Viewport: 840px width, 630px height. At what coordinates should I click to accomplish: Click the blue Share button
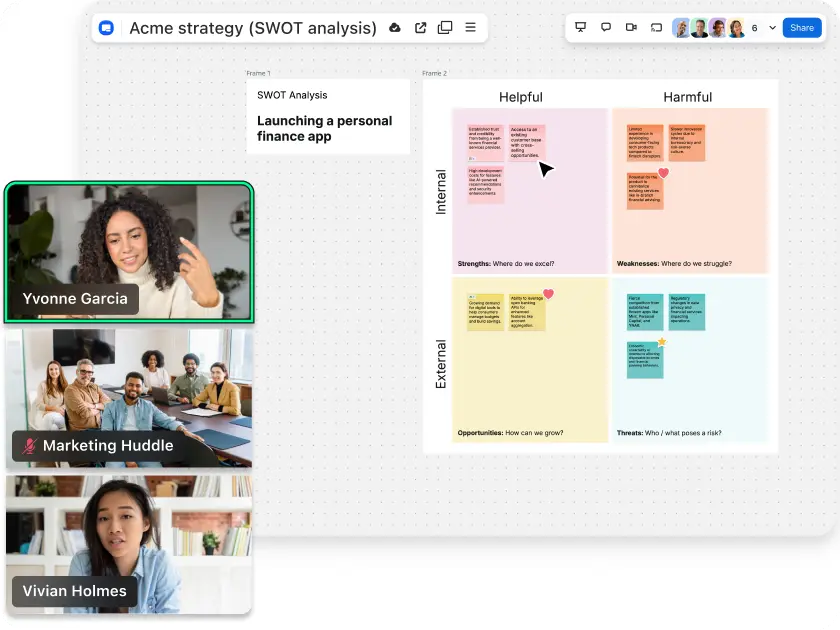click(x=801, y=27)
